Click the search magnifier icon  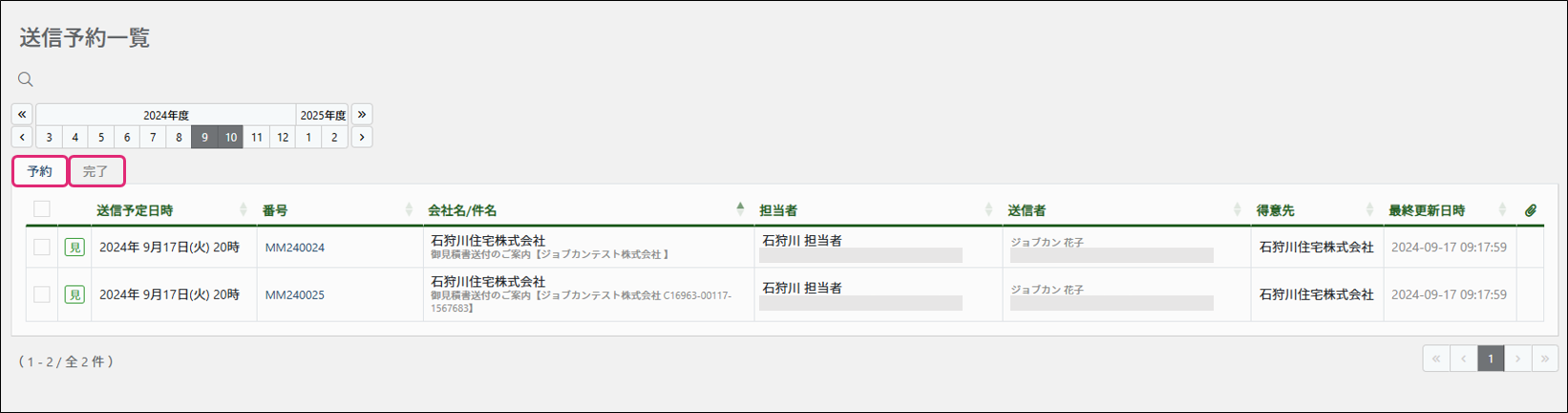(26, 79)
